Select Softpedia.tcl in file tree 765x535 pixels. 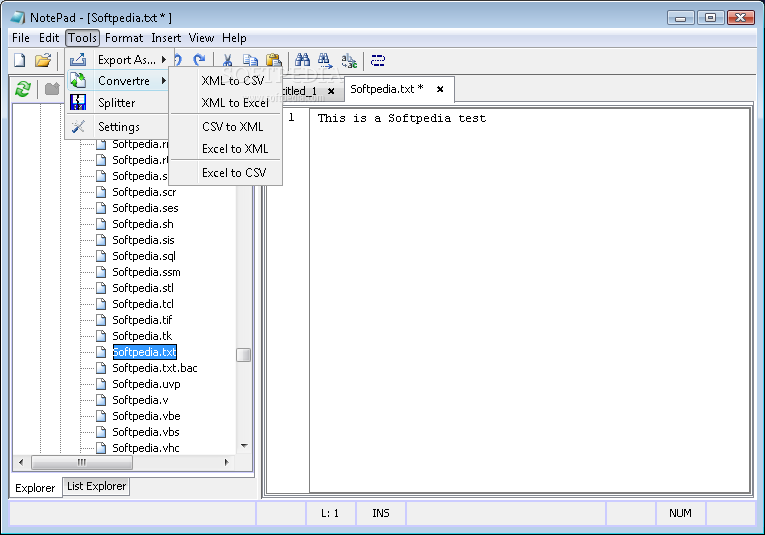pos(142,304)
